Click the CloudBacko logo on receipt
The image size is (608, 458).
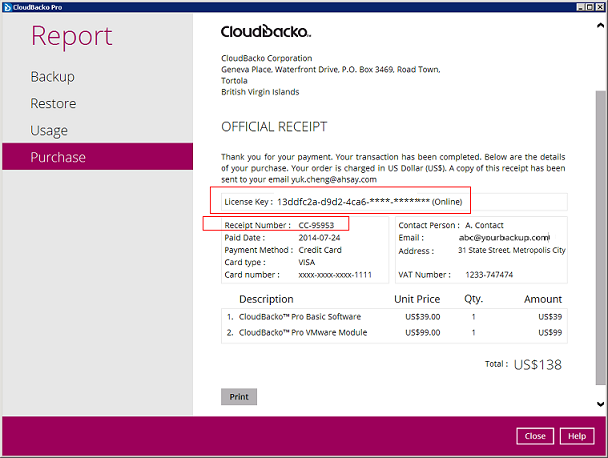point(266,31)
